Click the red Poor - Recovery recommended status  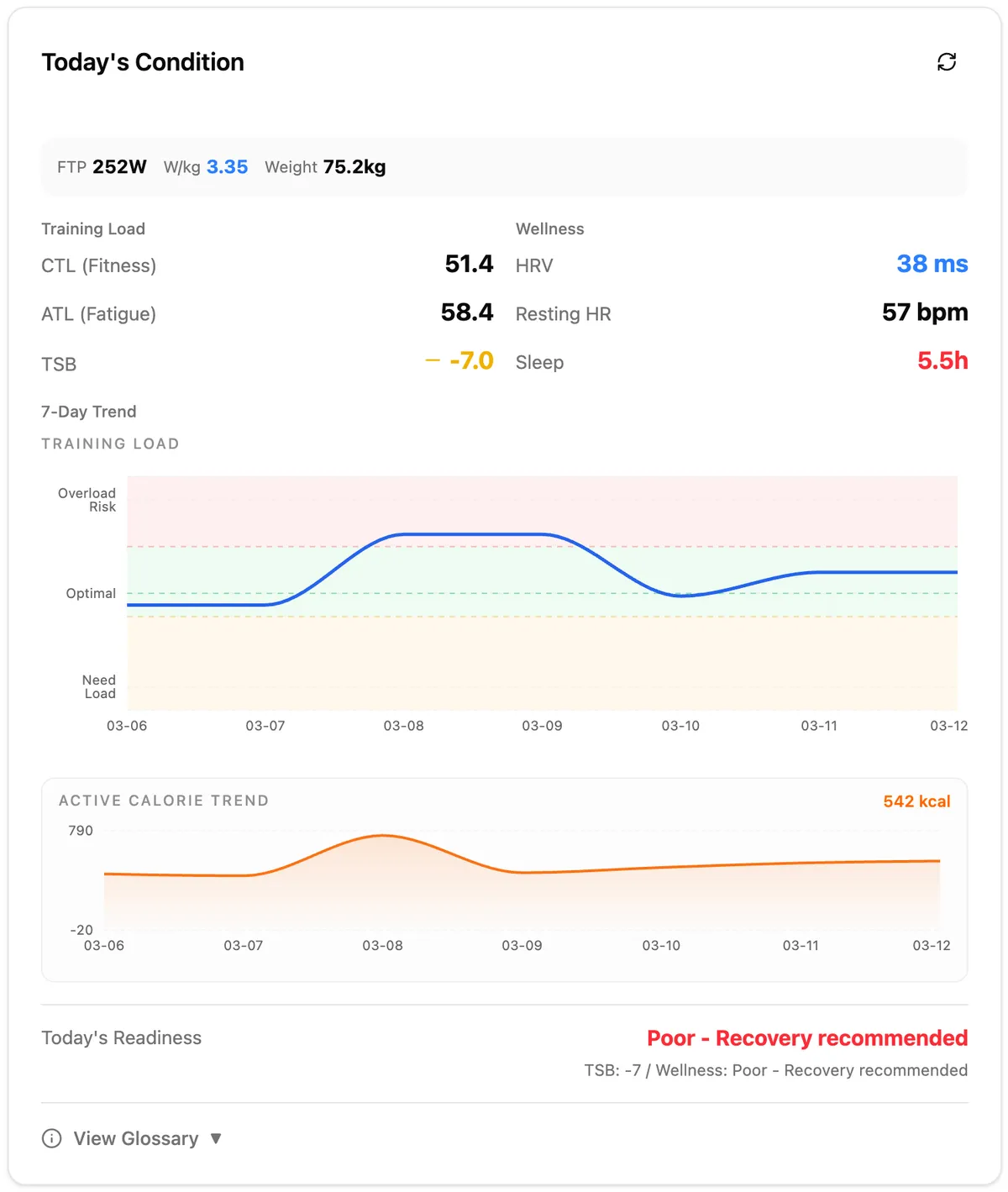click(806, 1038)
